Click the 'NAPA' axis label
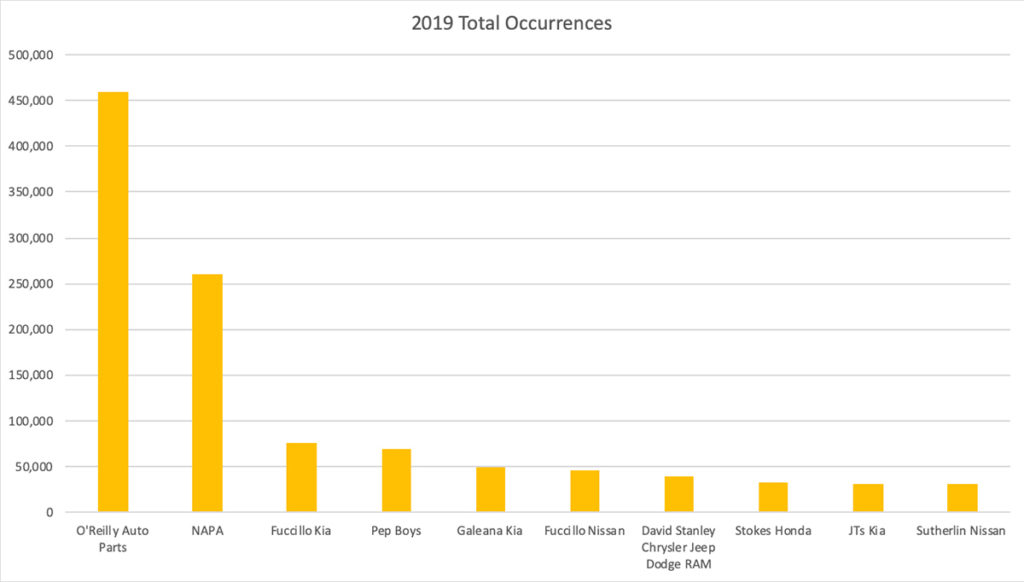1024x582 pixels. coord(207,530)
